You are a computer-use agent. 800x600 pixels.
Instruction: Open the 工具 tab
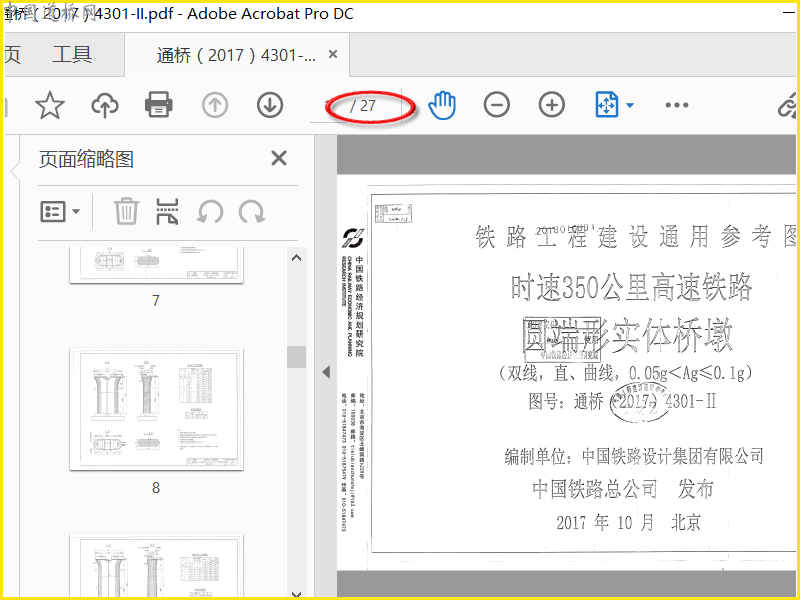click(x=72, y=55)
